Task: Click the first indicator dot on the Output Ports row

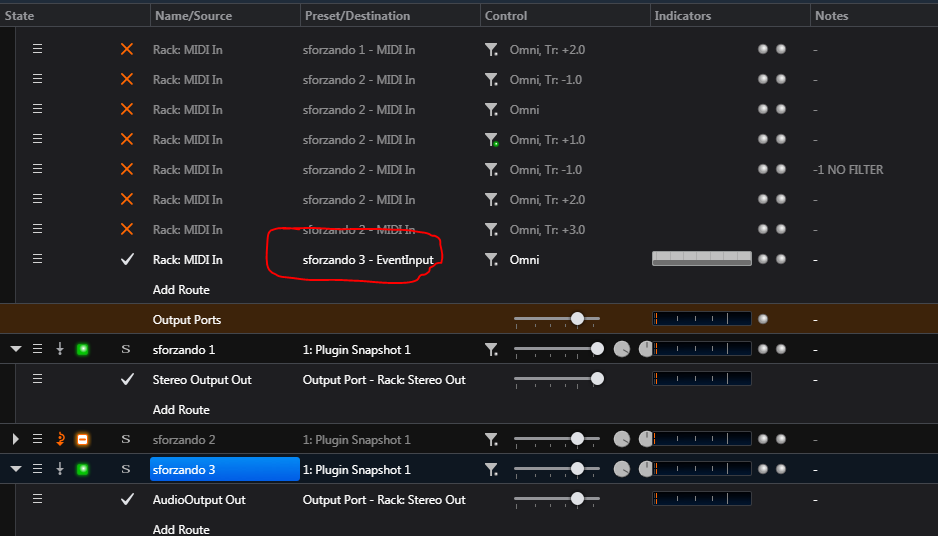Action: click(x=763, y=319)
